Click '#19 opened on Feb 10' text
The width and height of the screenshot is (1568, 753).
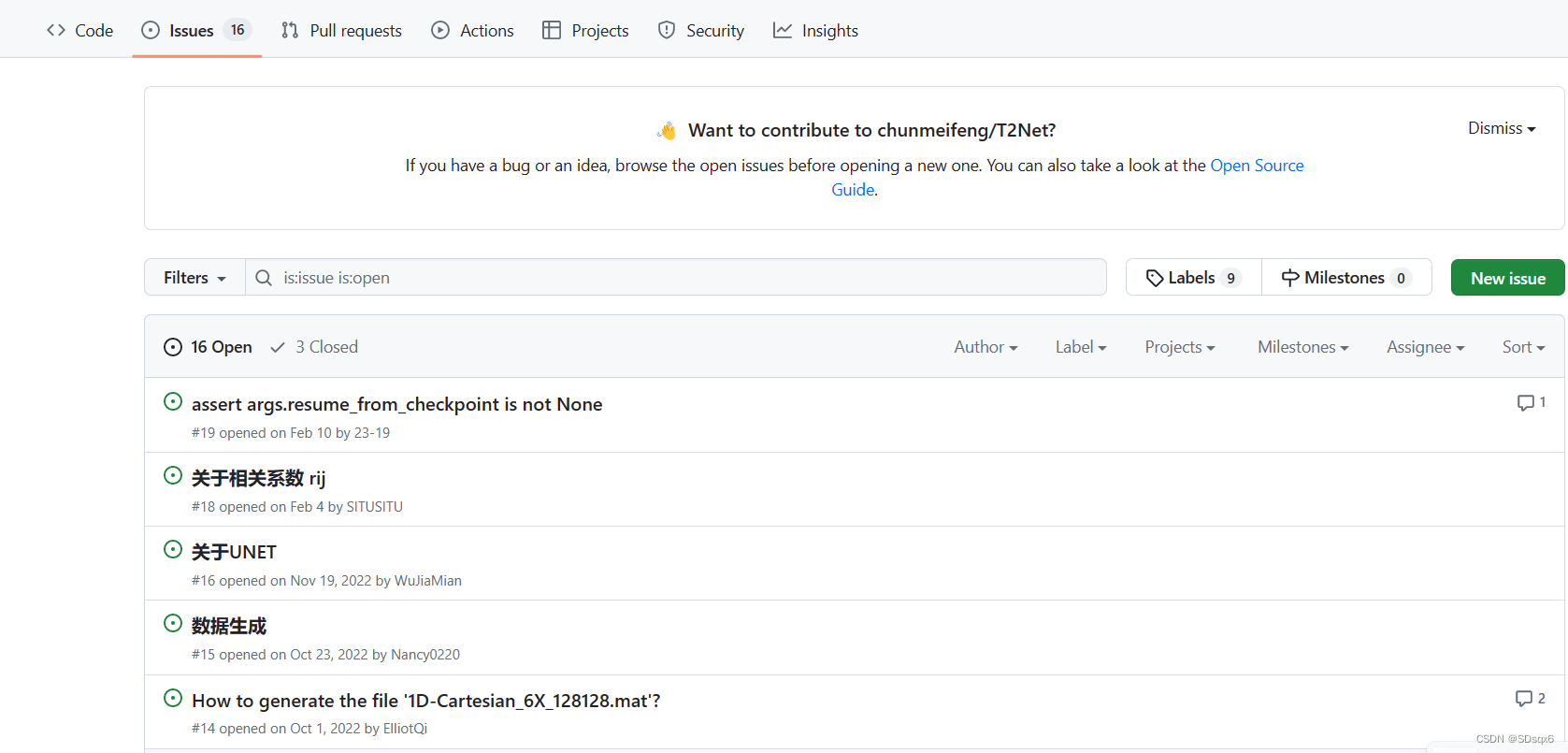pyautogui.click(x=262, y=433)
